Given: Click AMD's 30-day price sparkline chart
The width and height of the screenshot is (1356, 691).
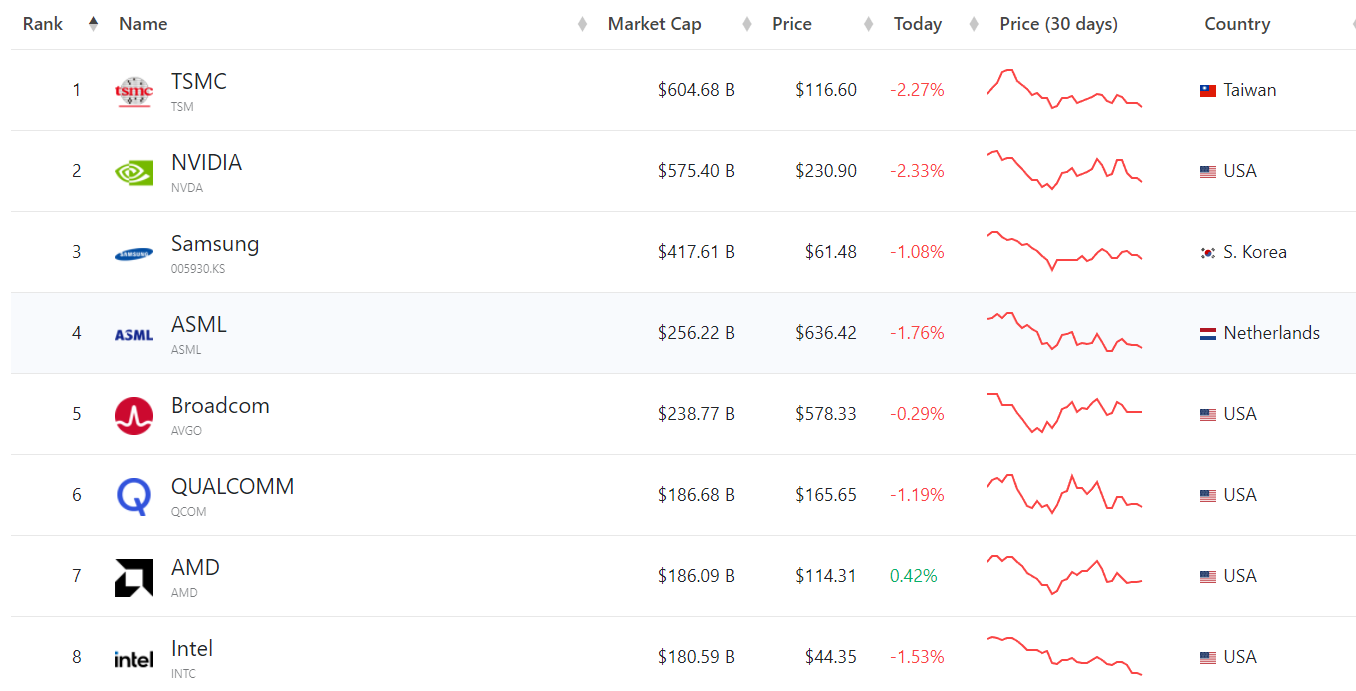Looking at the screenshot, I should [x=1064, y=574].
